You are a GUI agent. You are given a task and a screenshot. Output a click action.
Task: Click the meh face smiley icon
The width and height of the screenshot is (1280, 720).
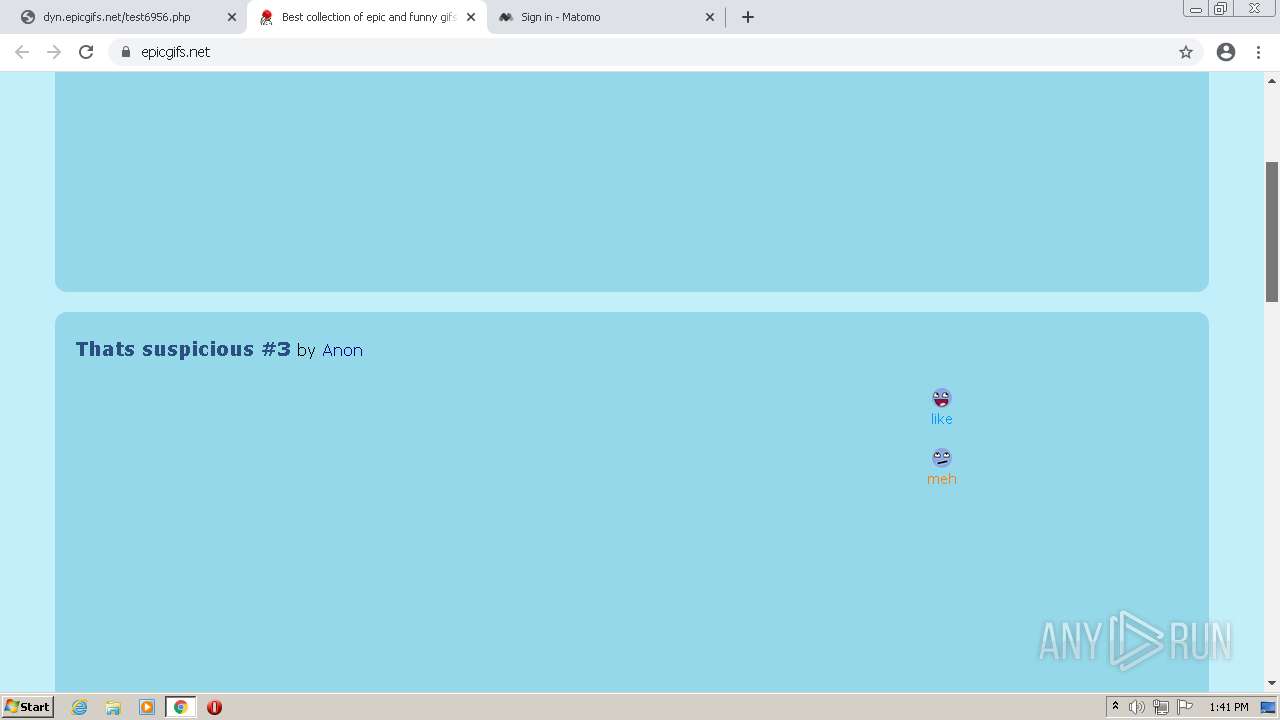pyautogui.click(x=941, y=458)
